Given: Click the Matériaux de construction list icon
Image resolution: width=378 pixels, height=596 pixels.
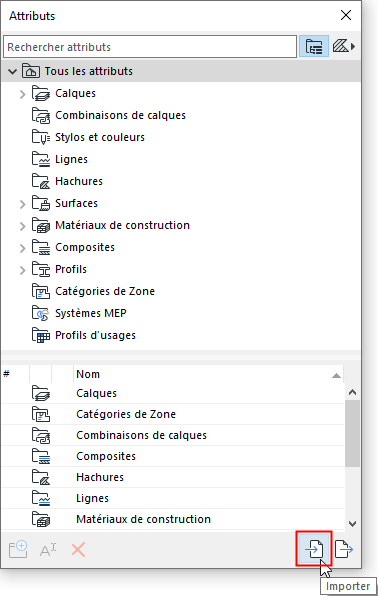Looking at the screenshot, I should [41, 520].
